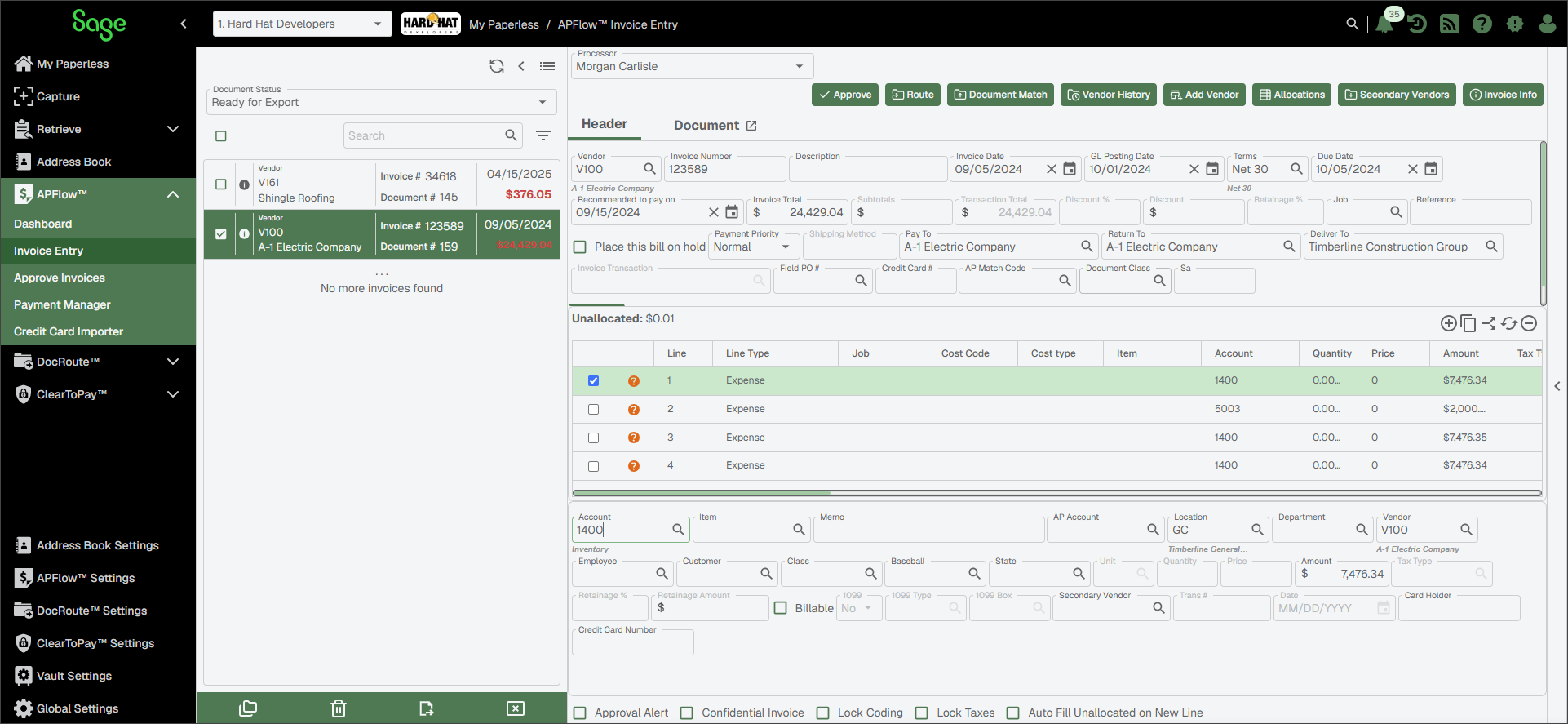Switch to the Document tab
Viewport: 1568px width, 724px height.
706,126
